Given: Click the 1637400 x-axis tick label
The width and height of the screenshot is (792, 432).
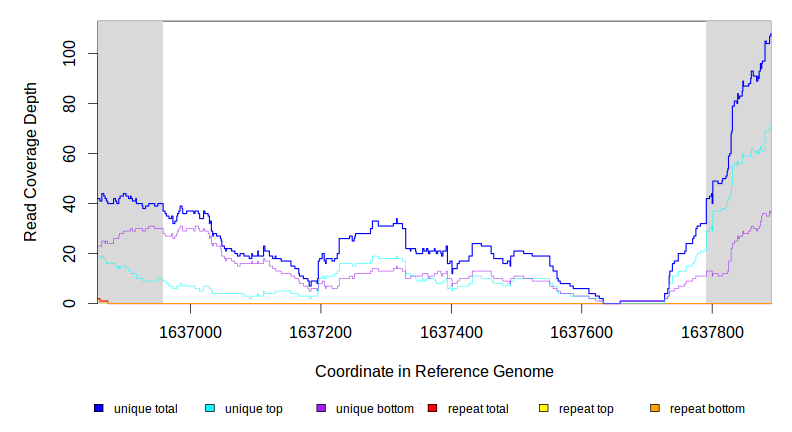Looking at the screenshot, I should (x=451, y=329).
